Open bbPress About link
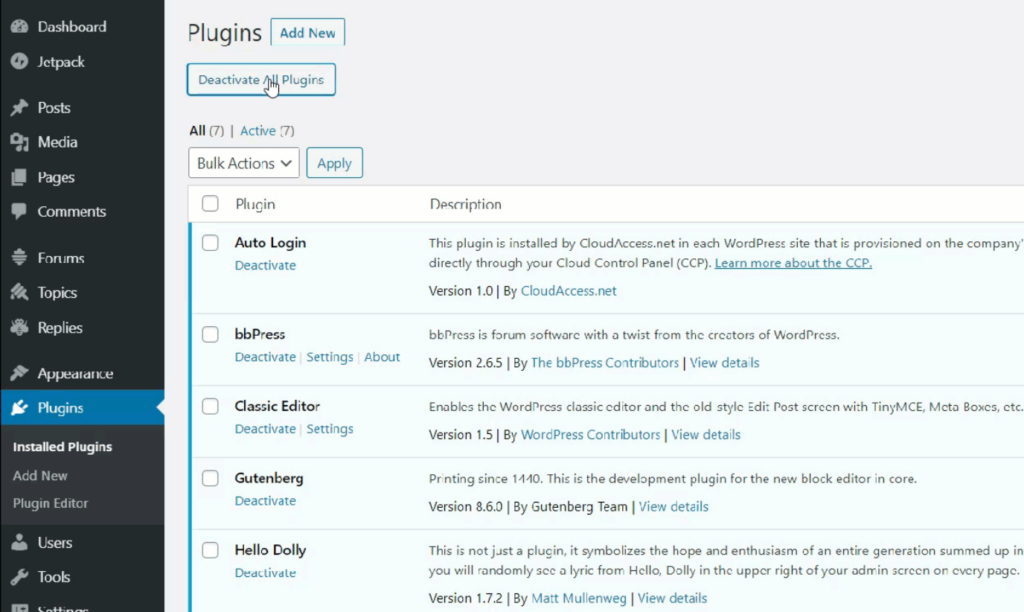Screen dimensions: 1024x612 click(x=382, y=357)
